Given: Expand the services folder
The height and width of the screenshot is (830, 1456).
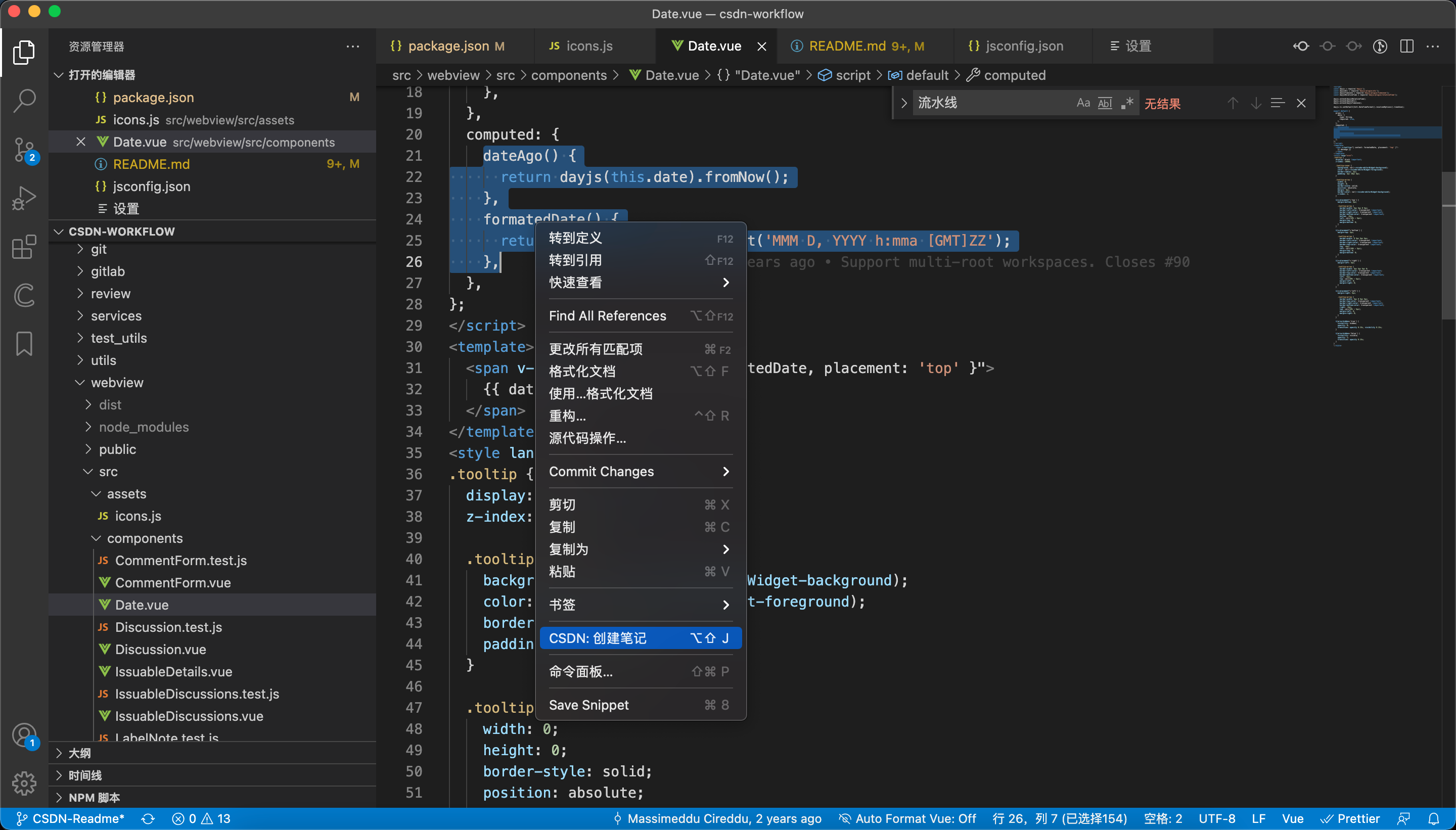Looking at the screenshot, I should tap(116, 316).
